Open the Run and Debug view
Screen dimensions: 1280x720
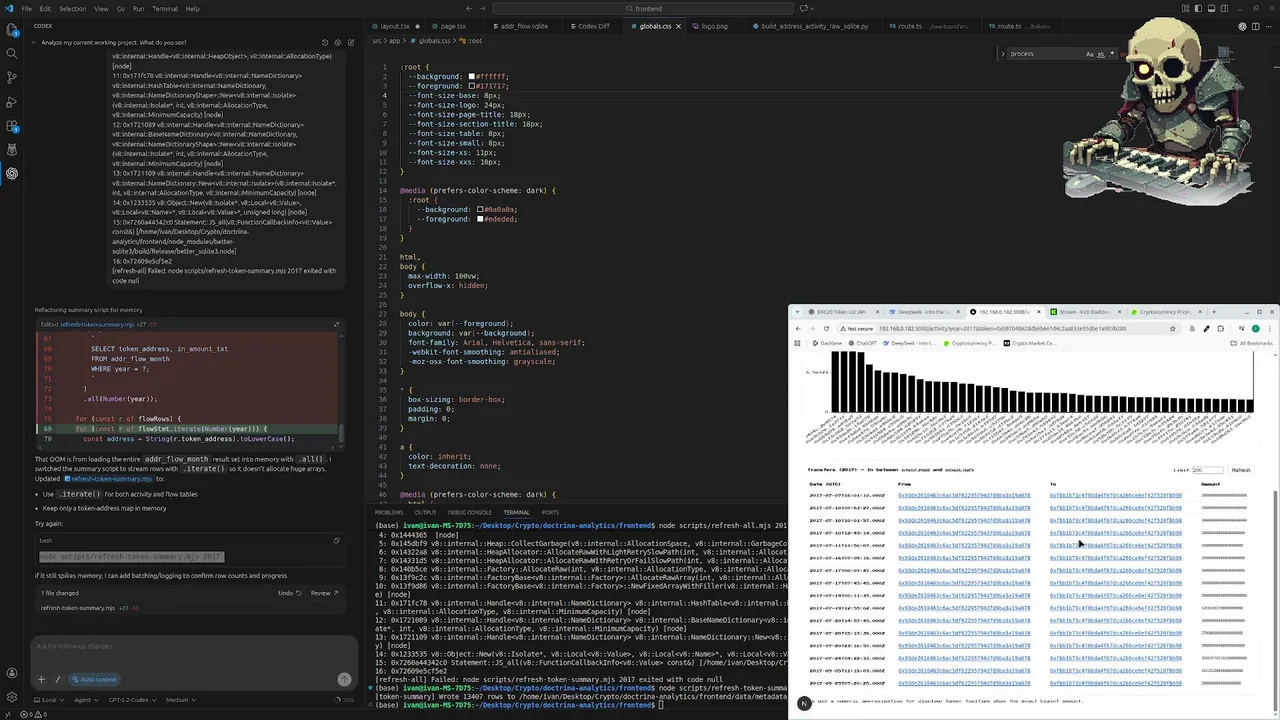click(x=12, y=102)
